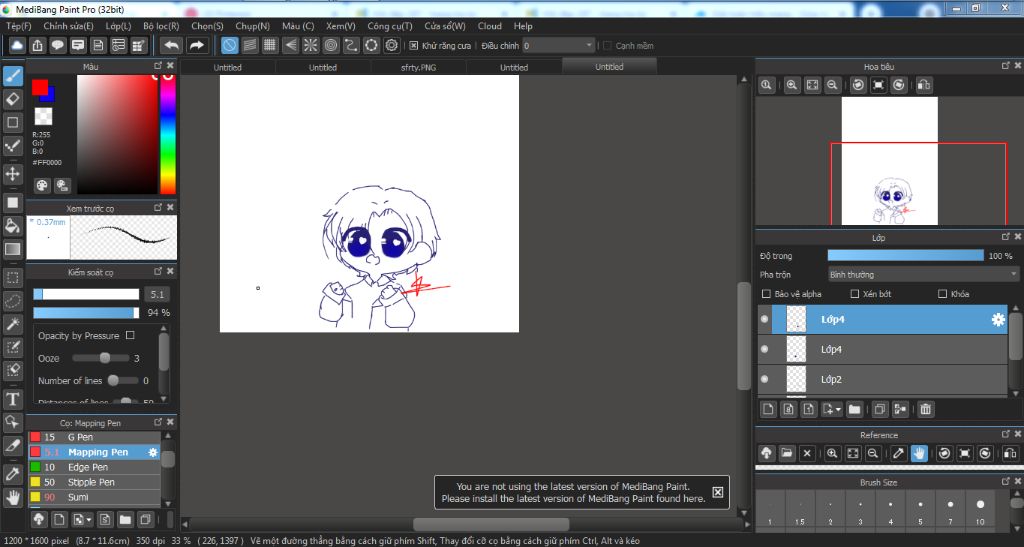Select Edge Pen brush
The height and width of the screenshot is (547, 1024).
(94, 467)
